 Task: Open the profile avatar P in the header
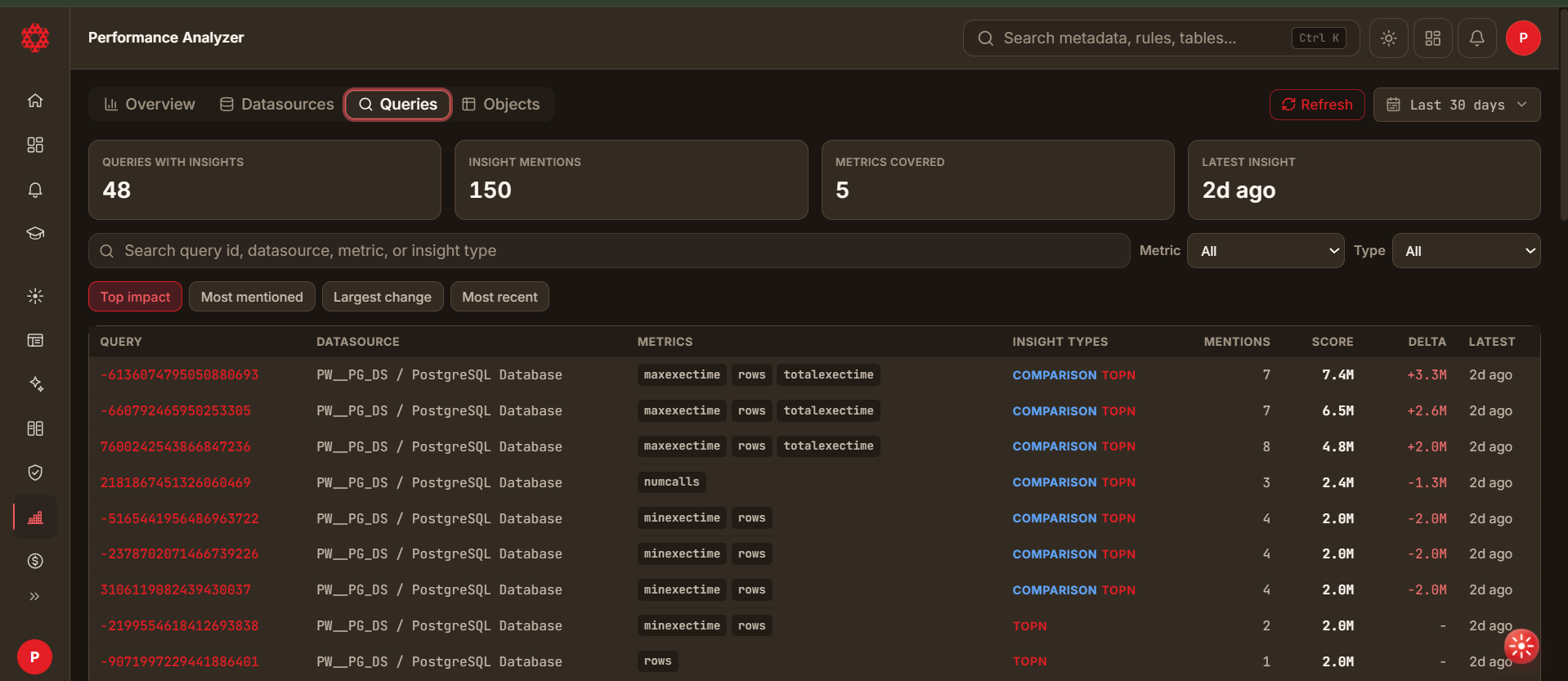click(x=1523, y=38)
